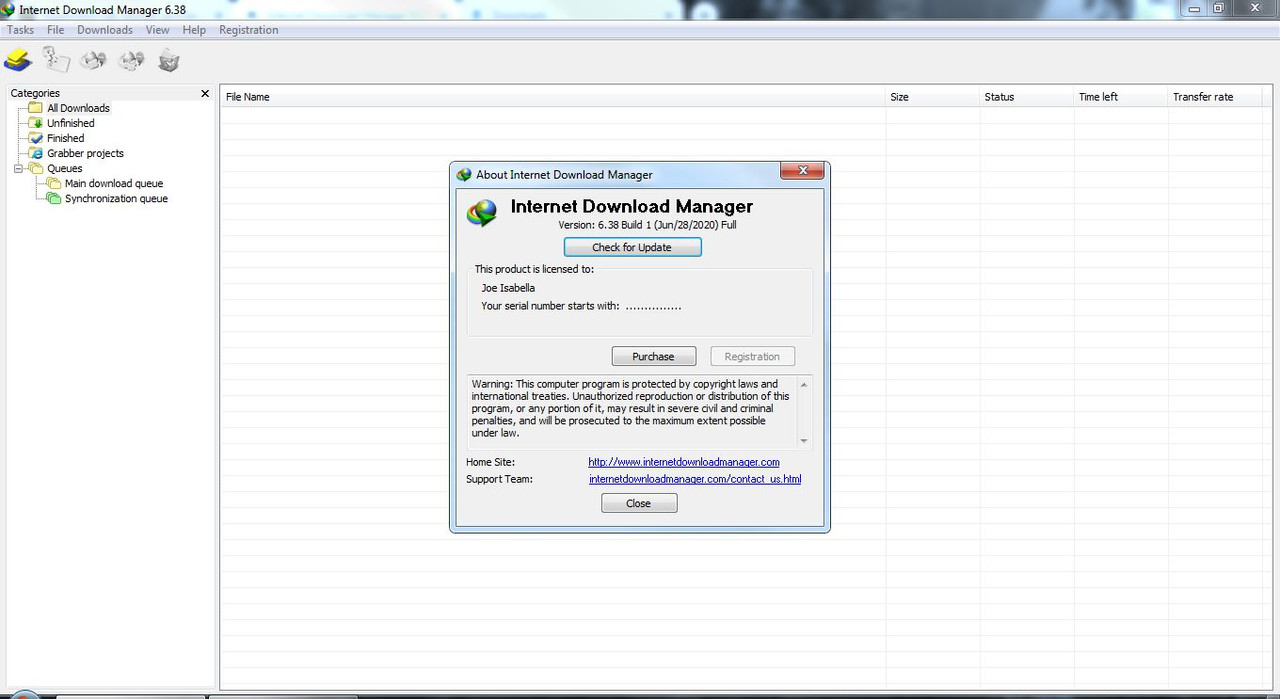This screenshot has height=699, width=1280.
Task: Click the greyed Registration button in dialog
Action: 752,356
